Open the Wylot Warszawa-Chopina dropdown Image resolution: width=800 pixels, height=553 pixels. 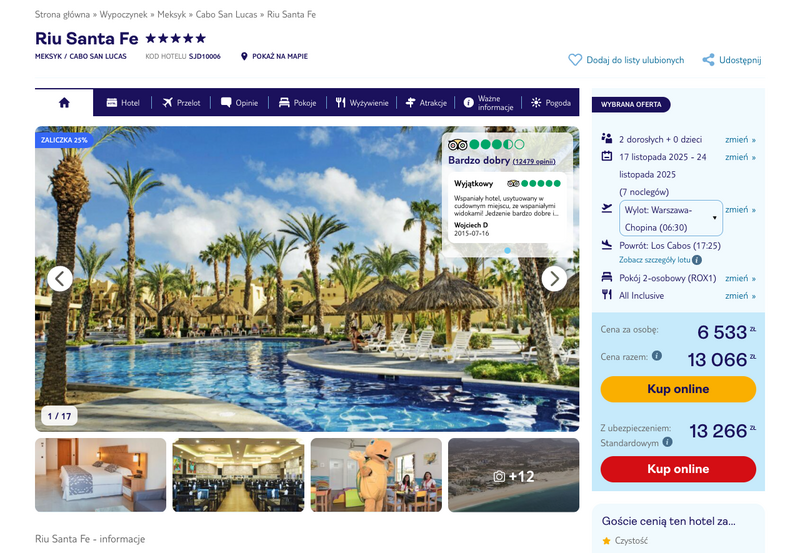[x=670, y=218]
